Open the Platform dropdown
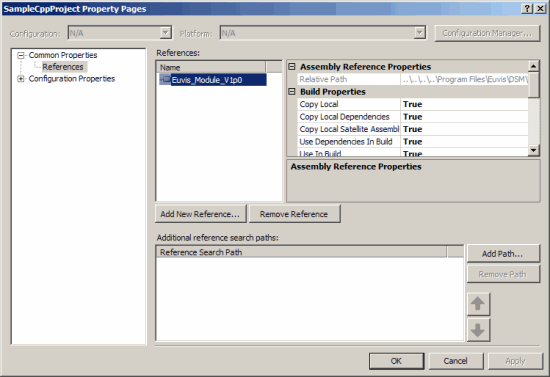550x377 pixels. point(420,33)
